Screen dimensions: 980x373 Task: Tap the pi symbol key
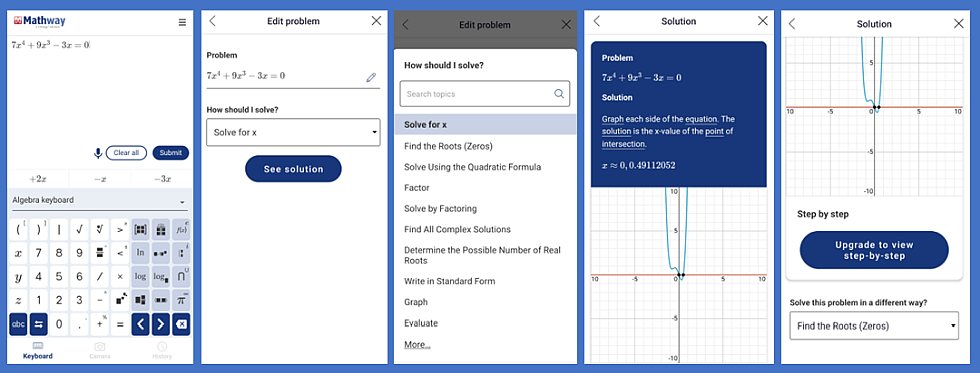click(x=181, y=301)
